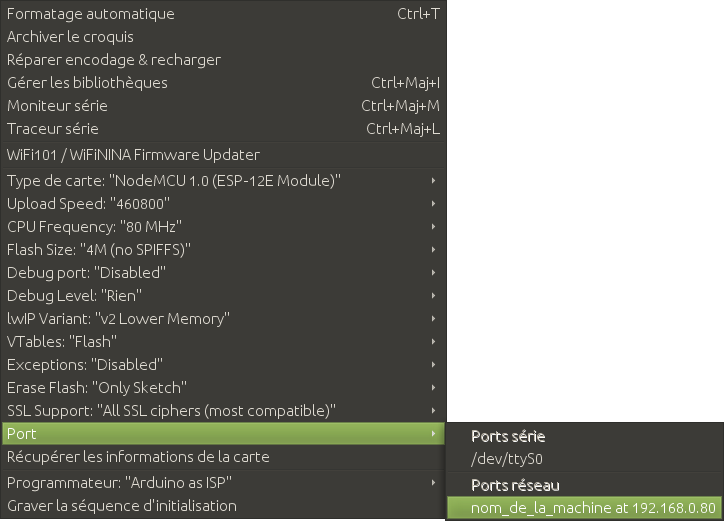This screenshot has width=724, height=521.
Task: Expand the Flash Size option
Action: point(98,250)
